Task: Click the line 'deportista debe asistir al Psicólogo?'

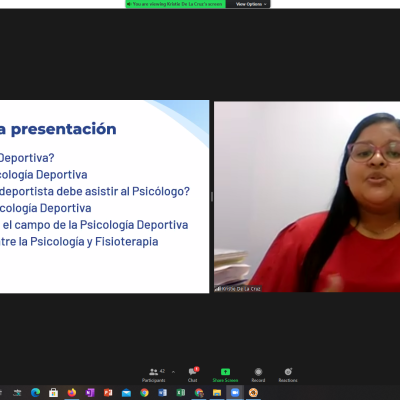Action: click(x=95, y=191)
